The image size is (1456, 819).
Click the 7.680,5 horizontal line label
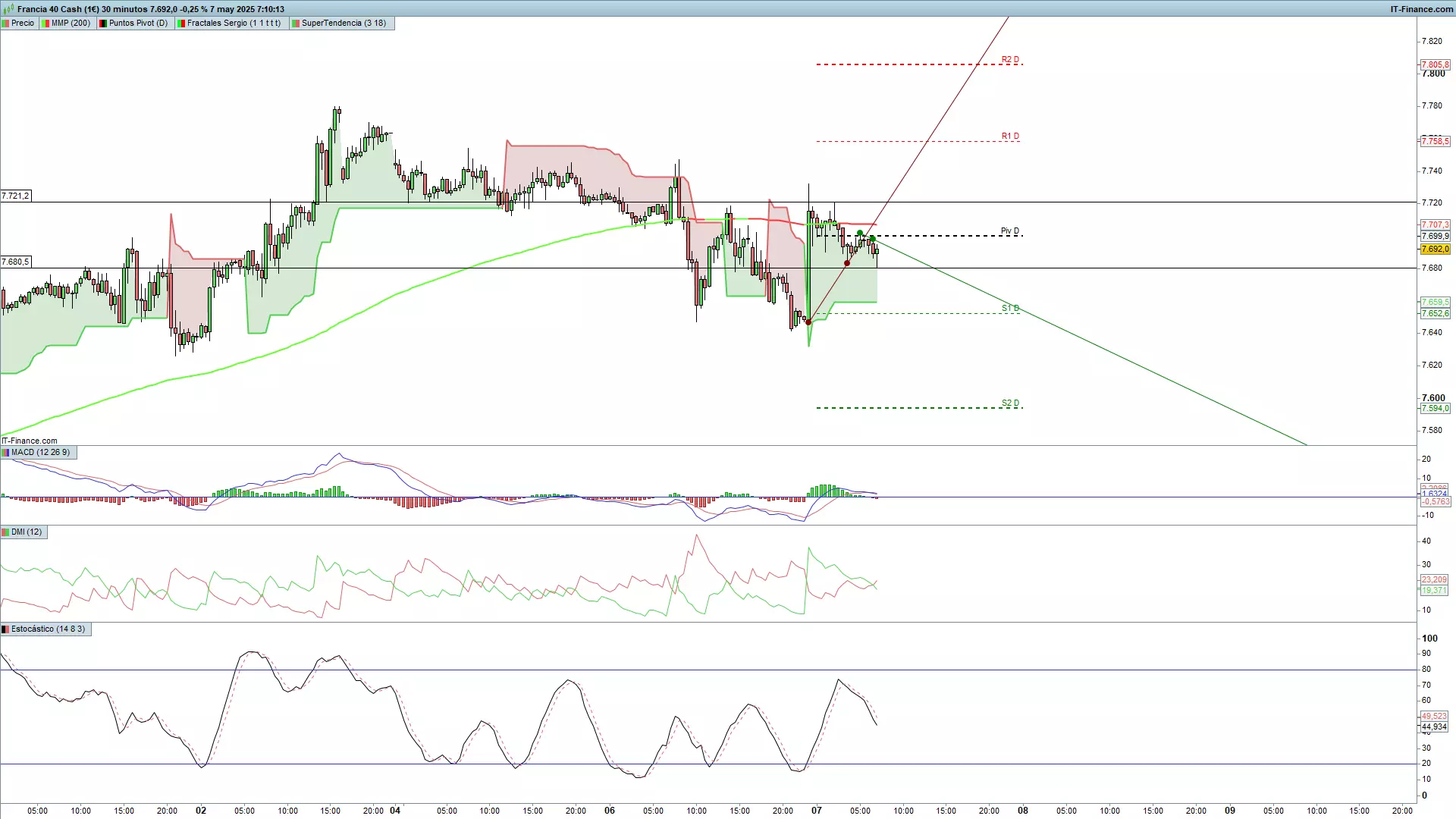(16, 262)
